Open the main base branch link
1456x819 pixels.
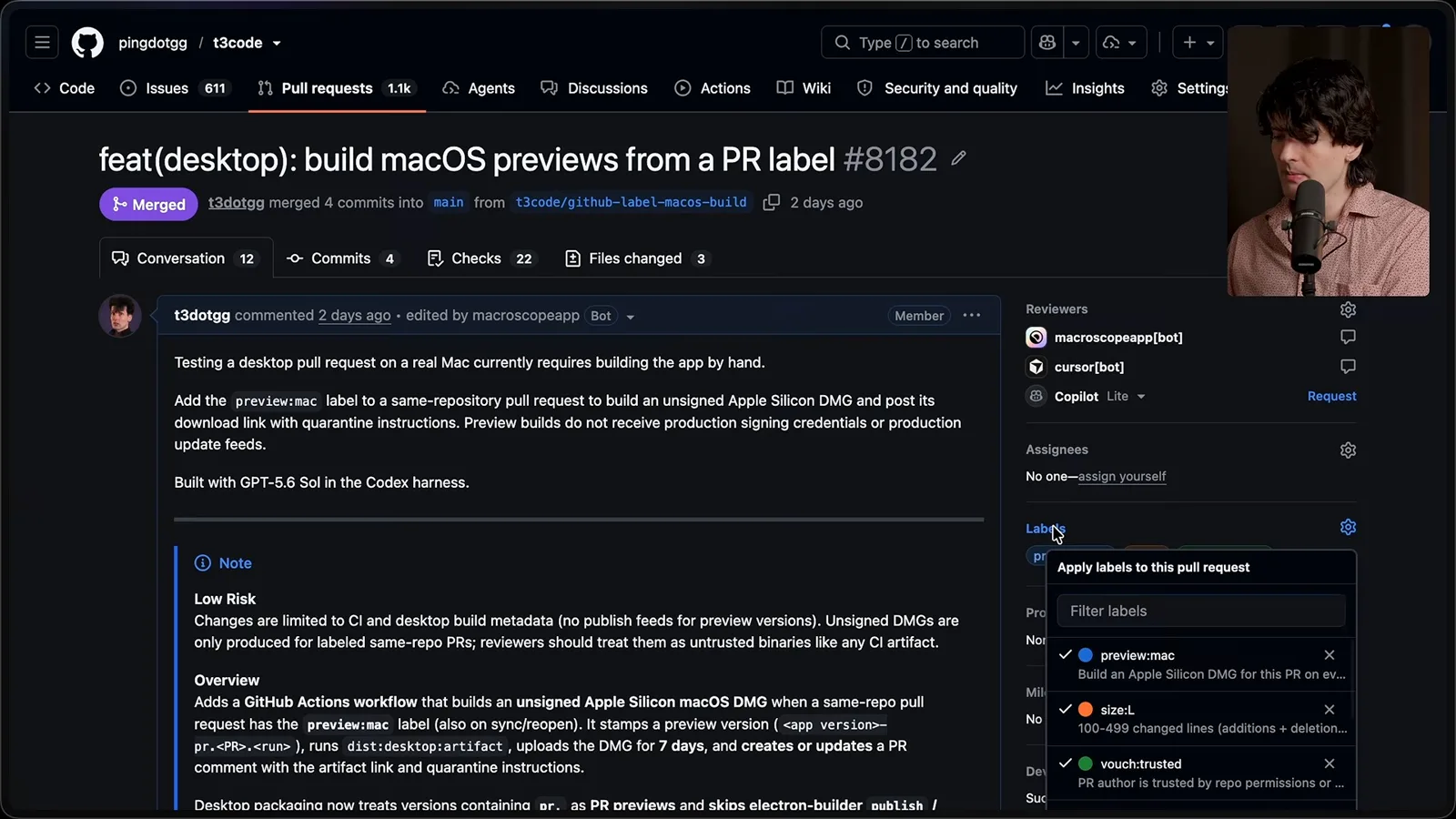click(449, 202)
